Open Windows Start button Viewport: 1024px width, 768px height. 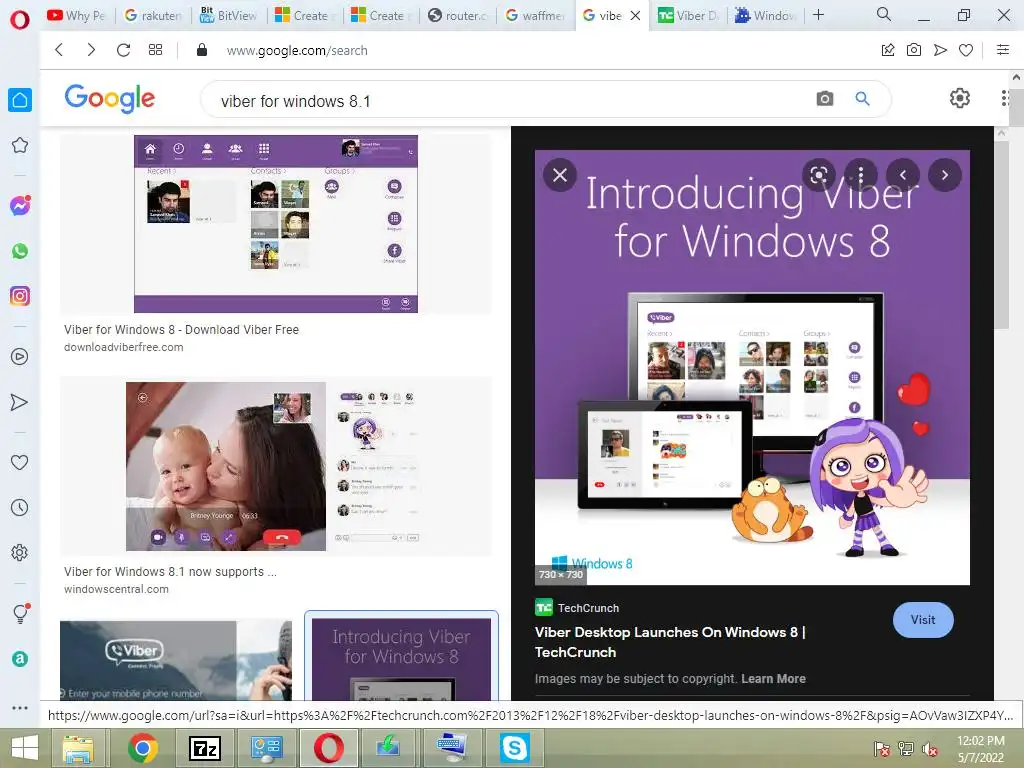click(25, 748)
